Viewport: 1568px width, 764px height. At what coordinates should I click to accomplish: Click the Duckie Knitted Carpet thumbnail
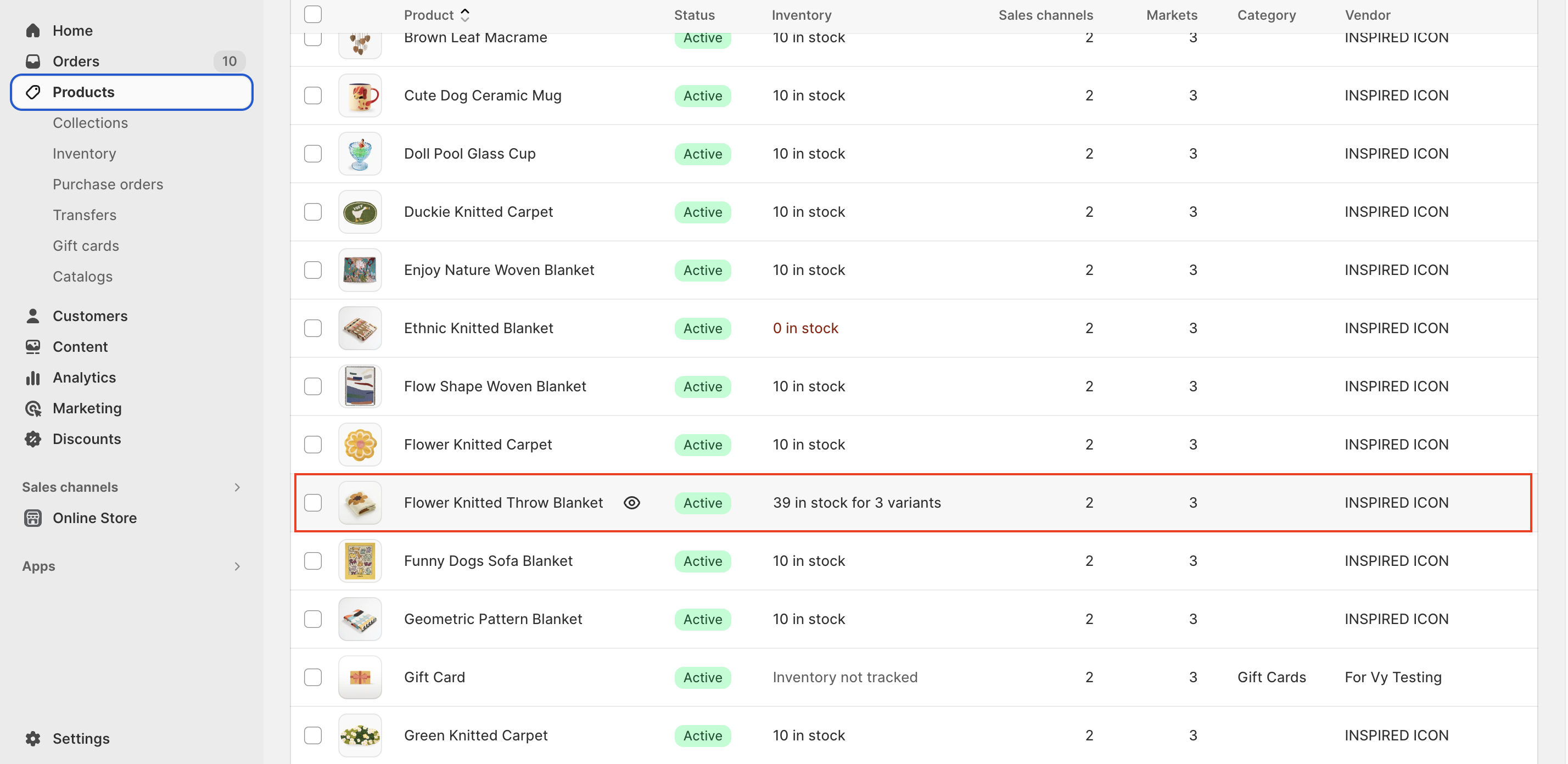pos(360,212)
